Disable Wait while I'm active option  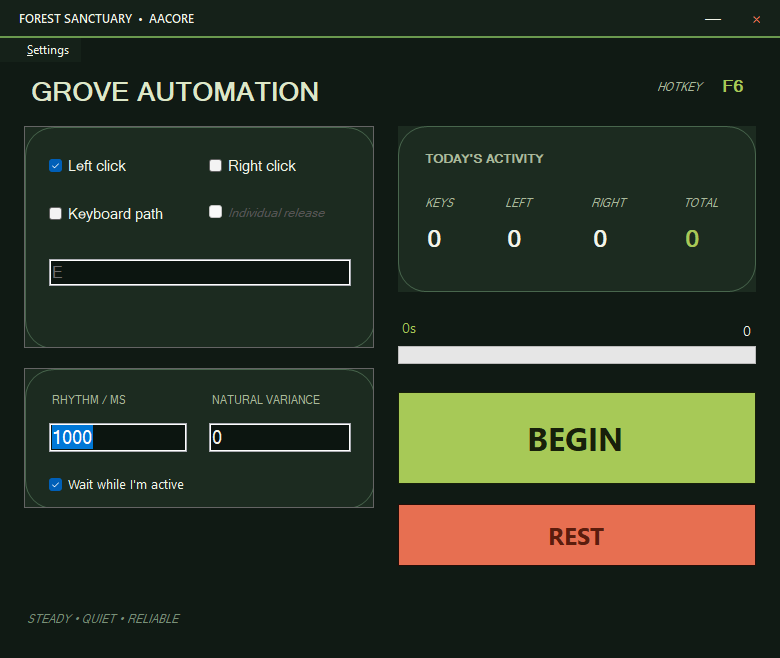[x=55, y=484]
